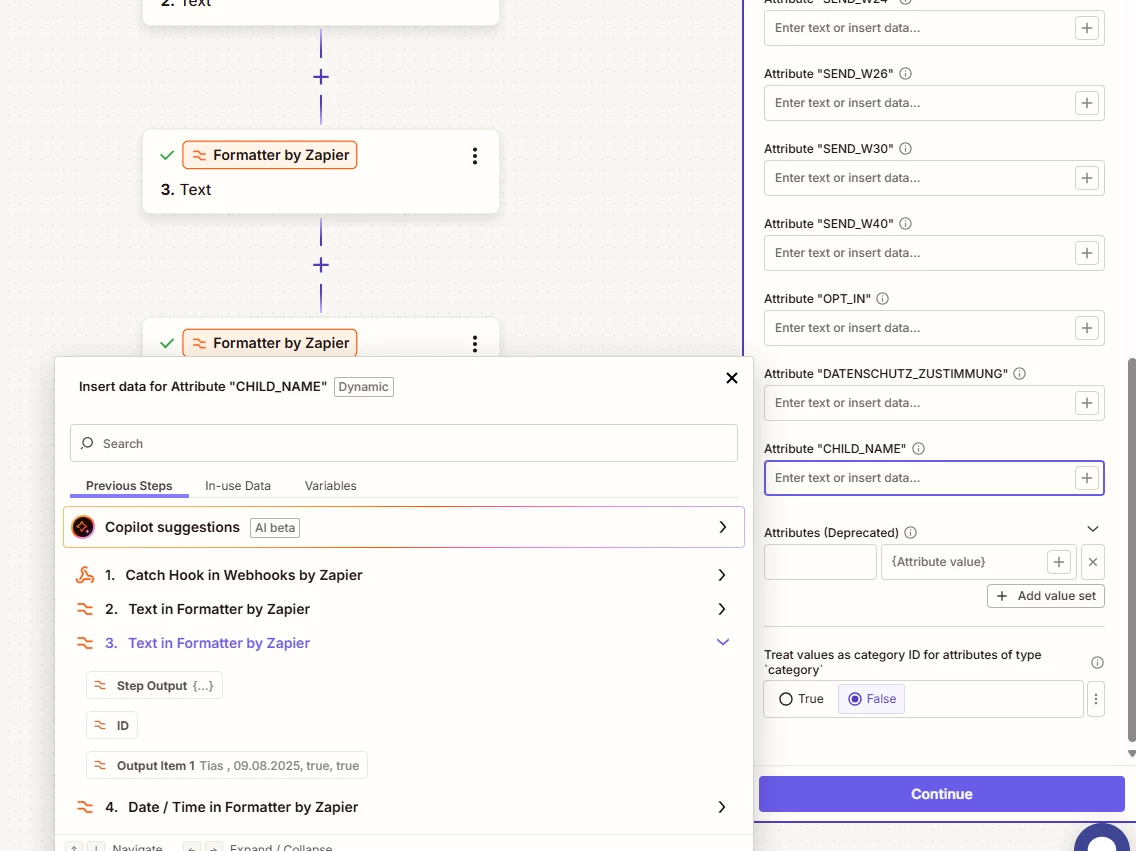Add a step below step 3 Text
Image resolution: width=1136 pixels, height=851 pixels.
tap(321, 265)
